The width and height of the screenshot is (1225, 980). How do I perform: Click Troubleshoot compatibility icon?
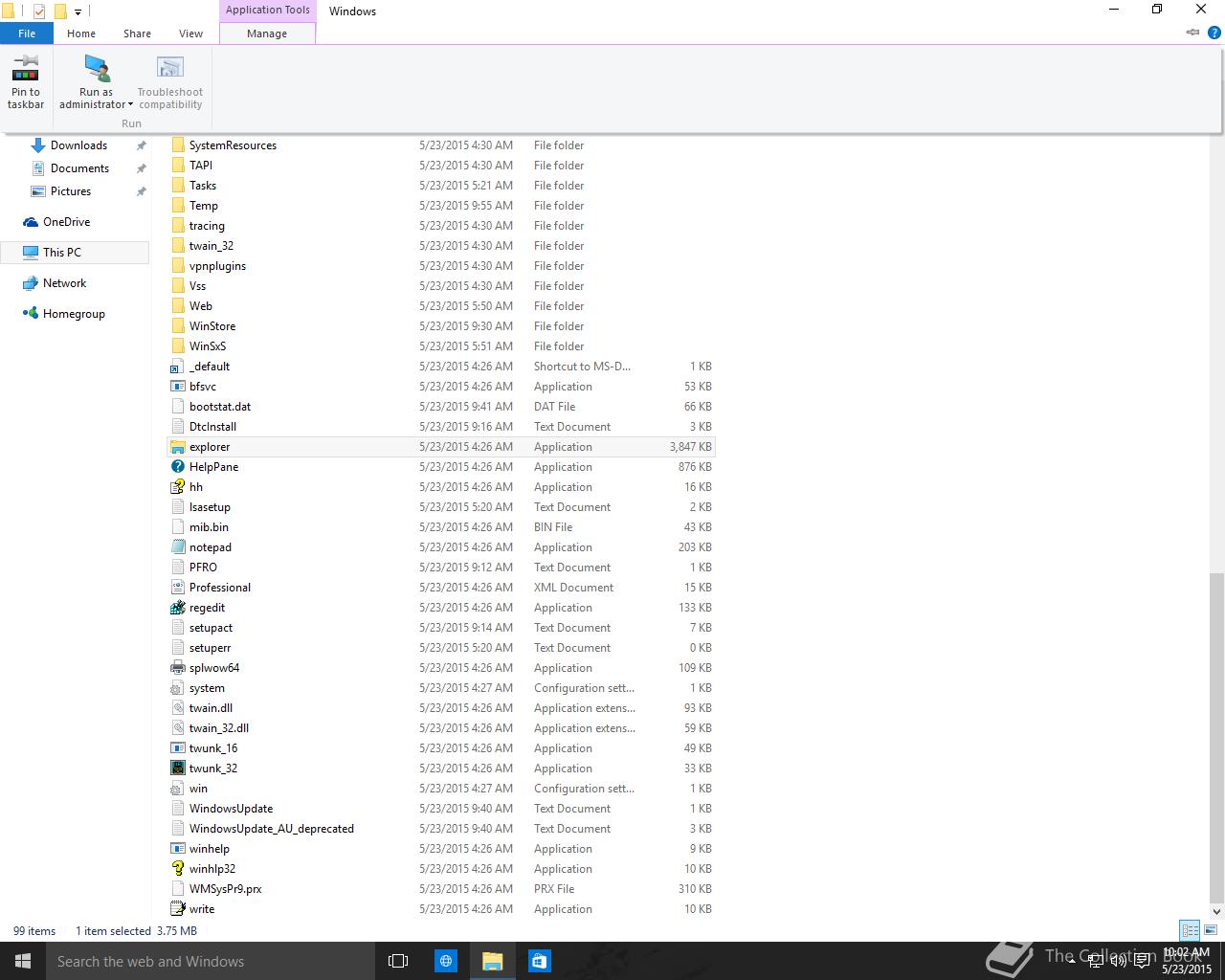(169, 68)
